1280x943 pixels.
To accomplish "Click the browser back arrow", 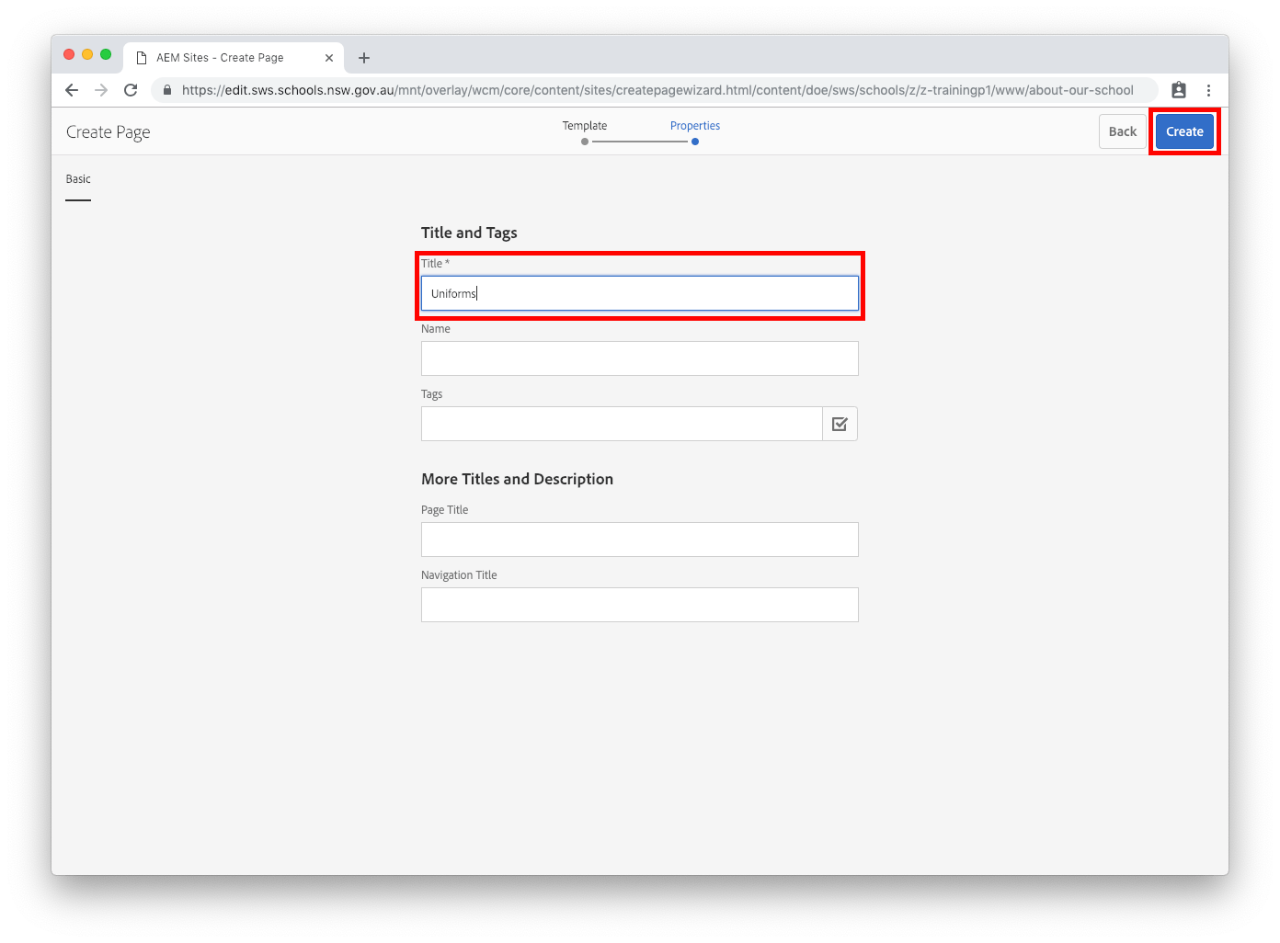I will [71, 90].
